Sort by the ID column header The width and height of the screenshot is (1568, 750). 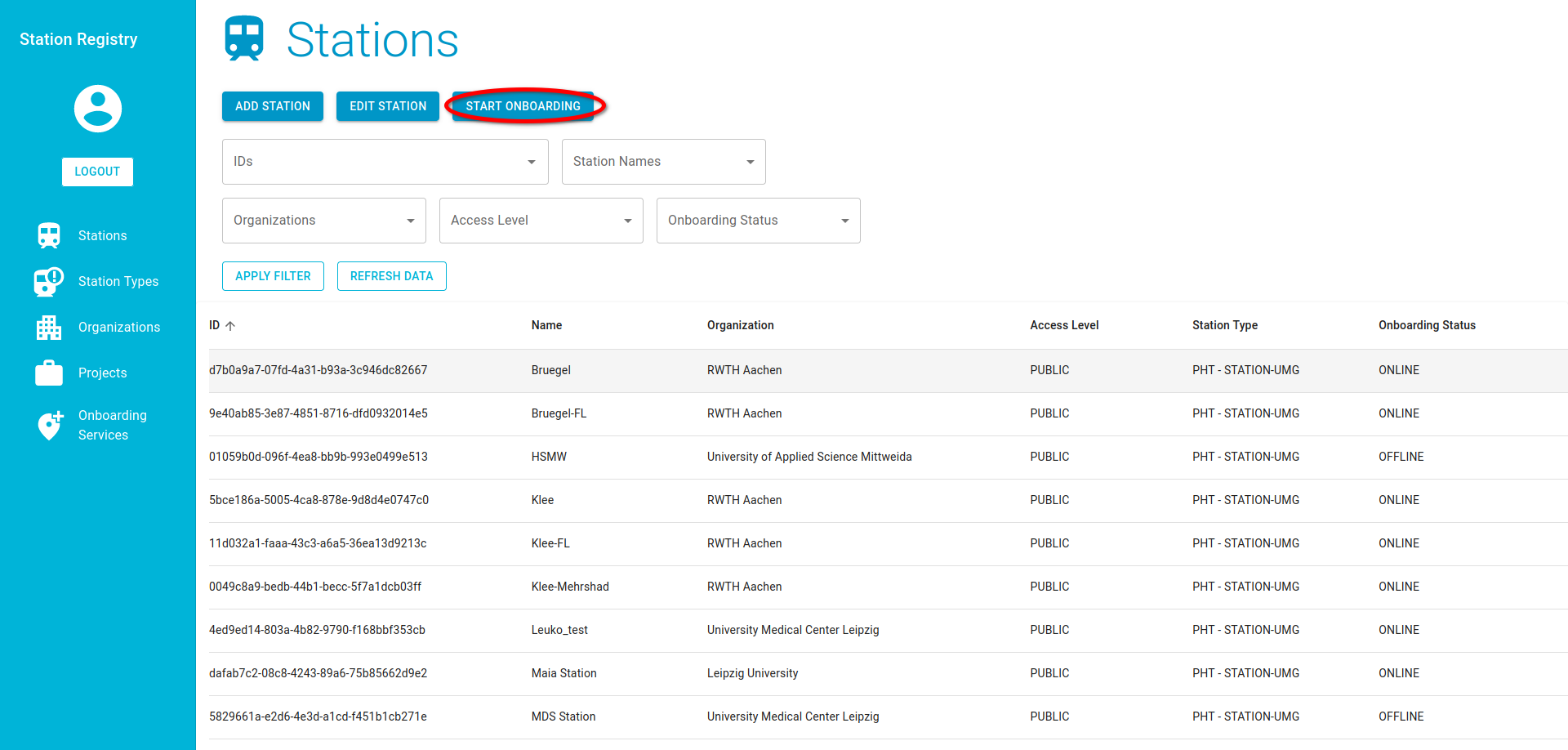pos(215,325)
